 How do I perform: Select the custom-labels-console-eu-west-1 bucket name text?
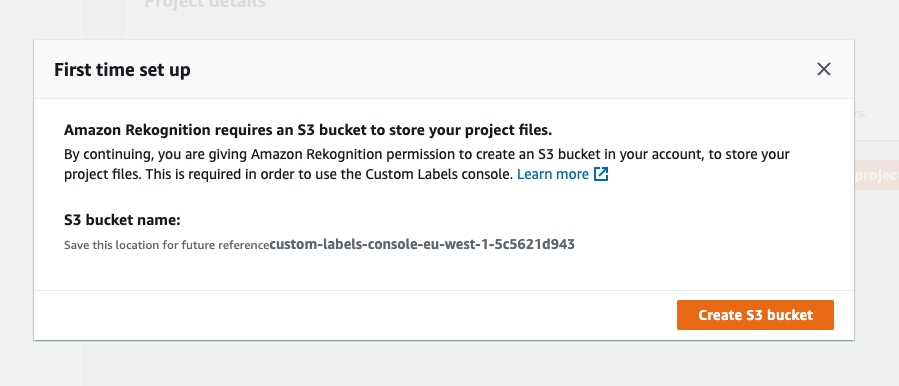coord(422,245)
